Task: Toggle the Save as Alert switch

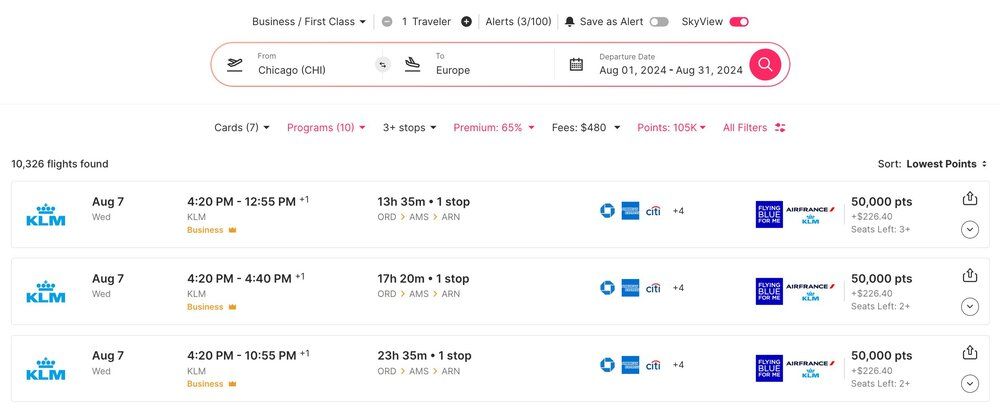Action: [x=659, y=21]
